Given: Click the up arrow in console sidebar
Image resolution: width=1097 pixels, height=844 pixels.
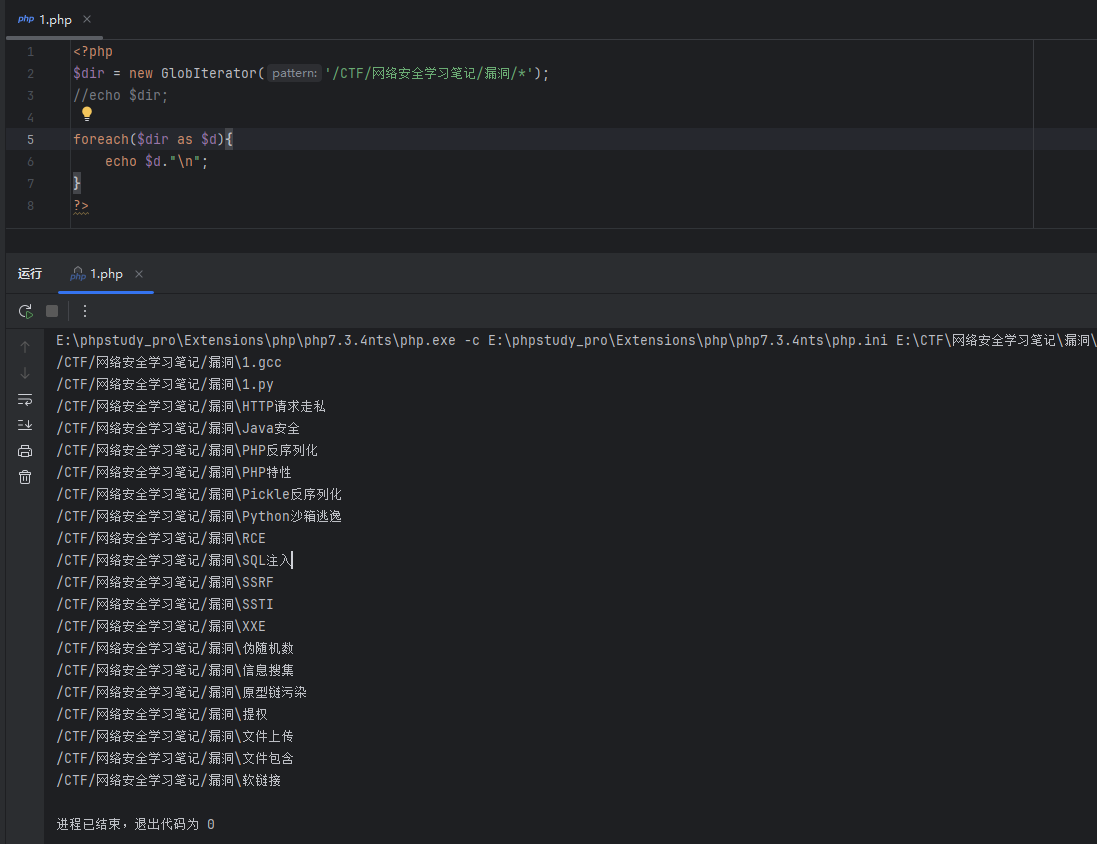Looking at the screenshot, I should (x=25, y=347).
